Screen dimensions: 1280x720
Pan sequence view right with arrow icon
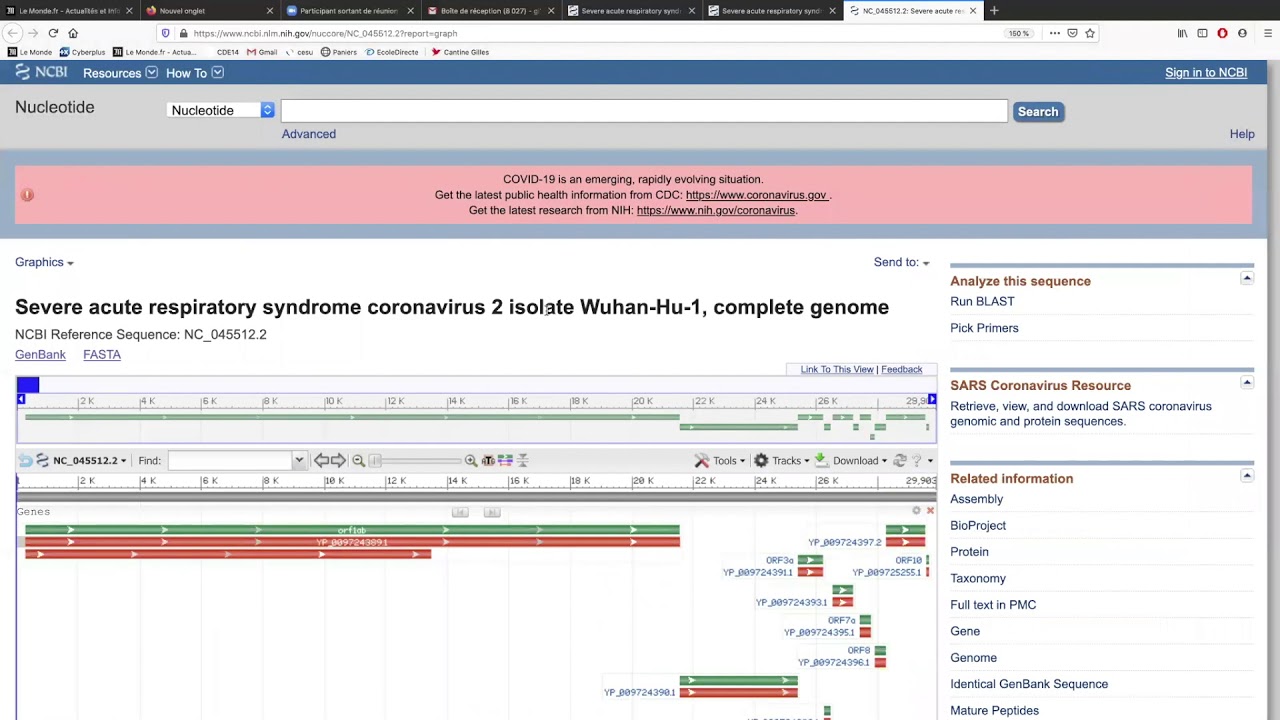pos(338,460)
